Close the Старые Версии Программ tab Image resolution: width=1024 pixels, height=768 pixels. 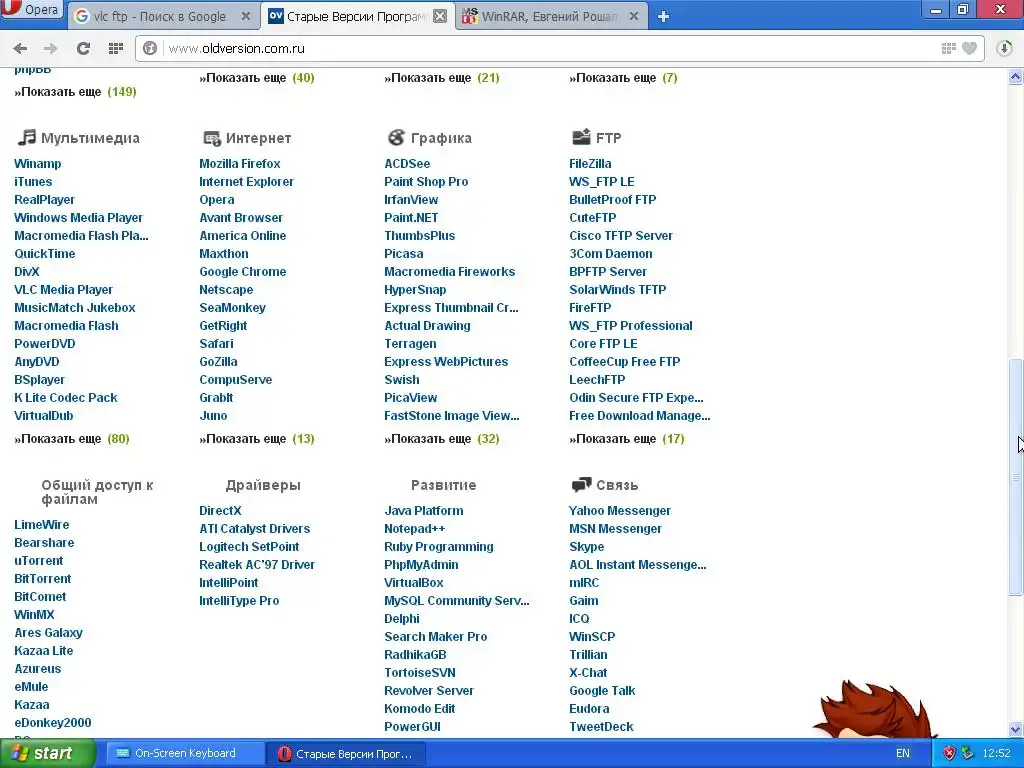tap(441, 16)
